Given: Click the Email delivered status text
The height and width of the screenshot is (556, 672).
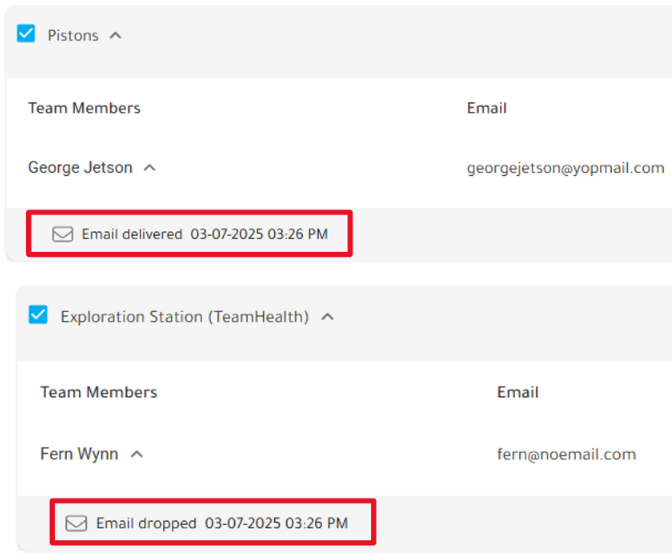Looking at the screenshot, I should click(x=132, y=234).
